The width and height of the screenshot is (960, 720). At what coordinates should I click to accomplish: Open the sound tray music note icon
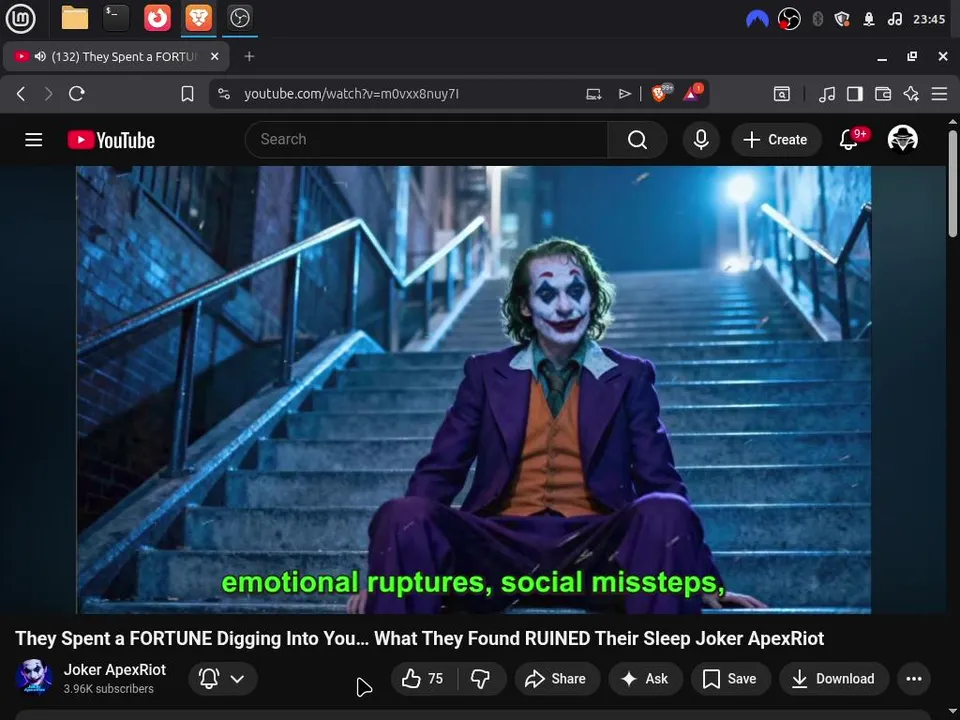[x=894, y=19]
